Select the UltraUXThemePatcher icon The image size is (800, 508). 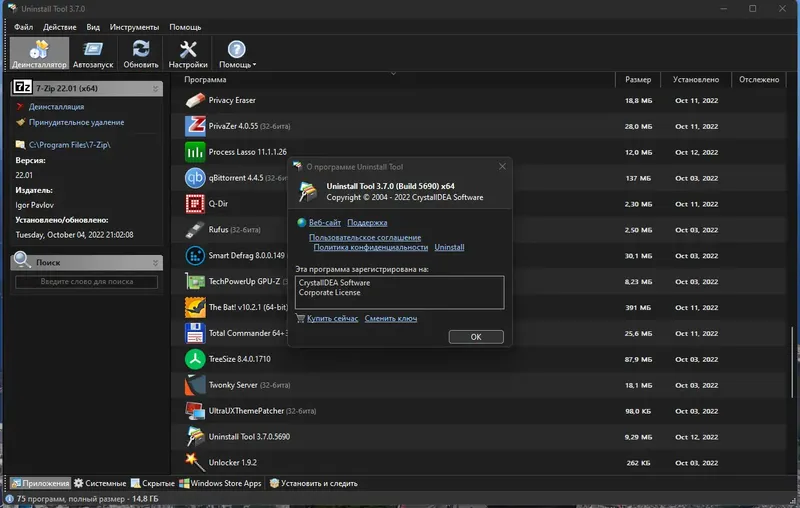(x=195, y=411)
